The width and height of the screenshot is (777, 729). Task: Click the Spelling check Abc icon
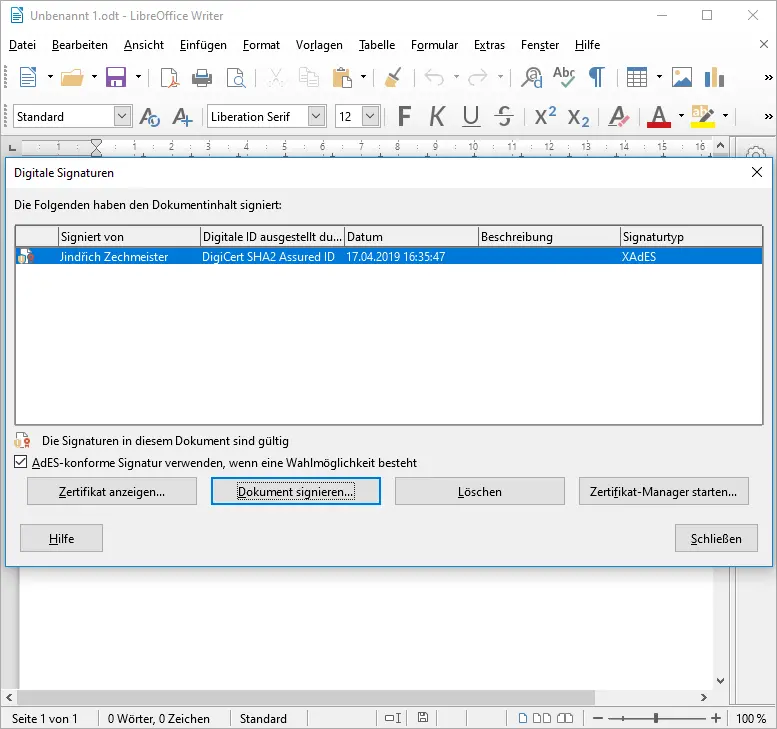pyautogui.click(x=564, y=77)
